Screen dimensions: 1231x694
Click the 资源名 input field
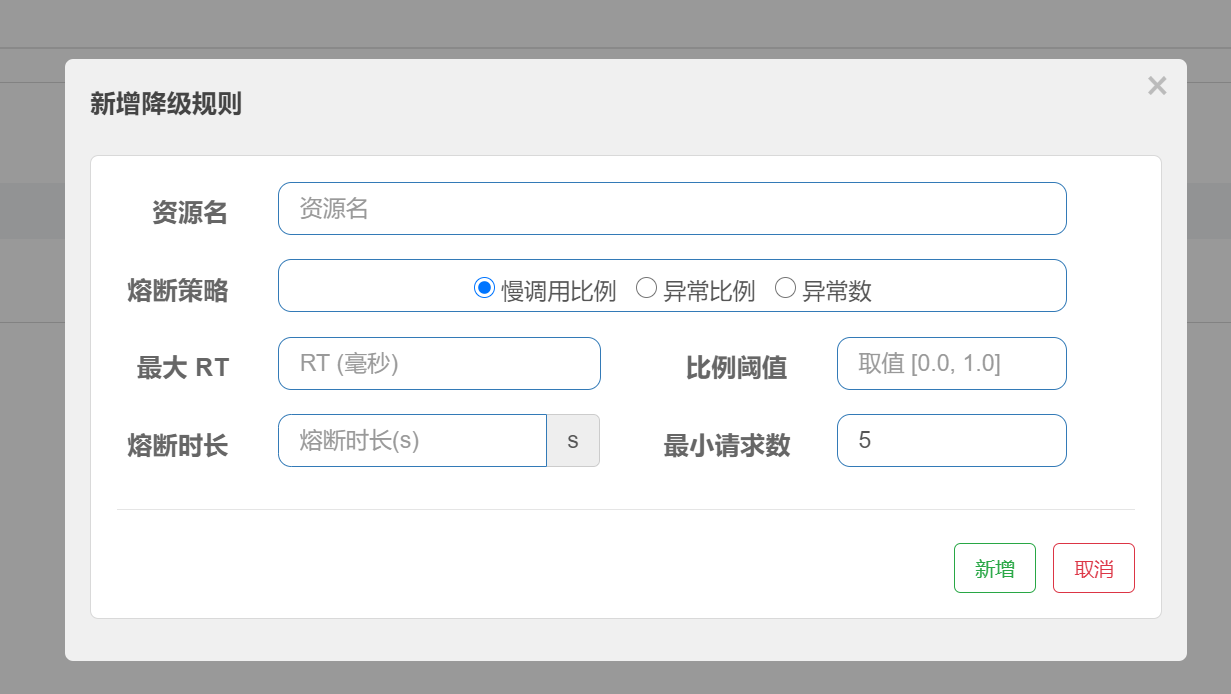tap(672, 209)
